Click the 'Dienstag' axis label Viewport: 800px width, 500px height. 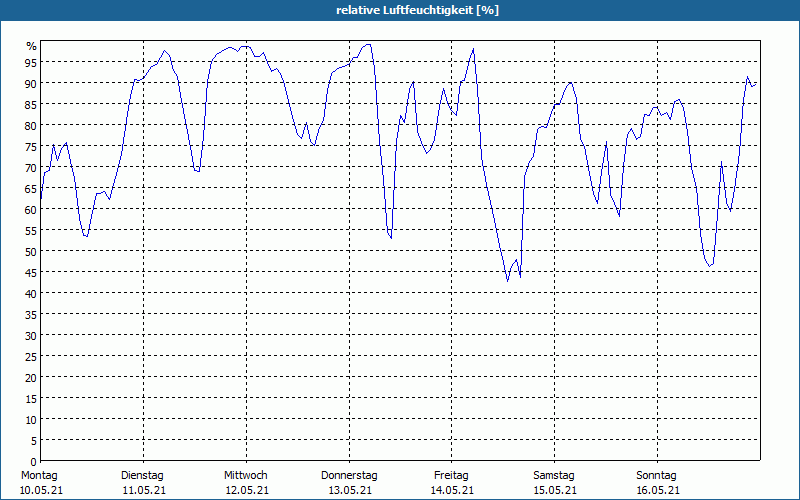click(x=142, y=475)
